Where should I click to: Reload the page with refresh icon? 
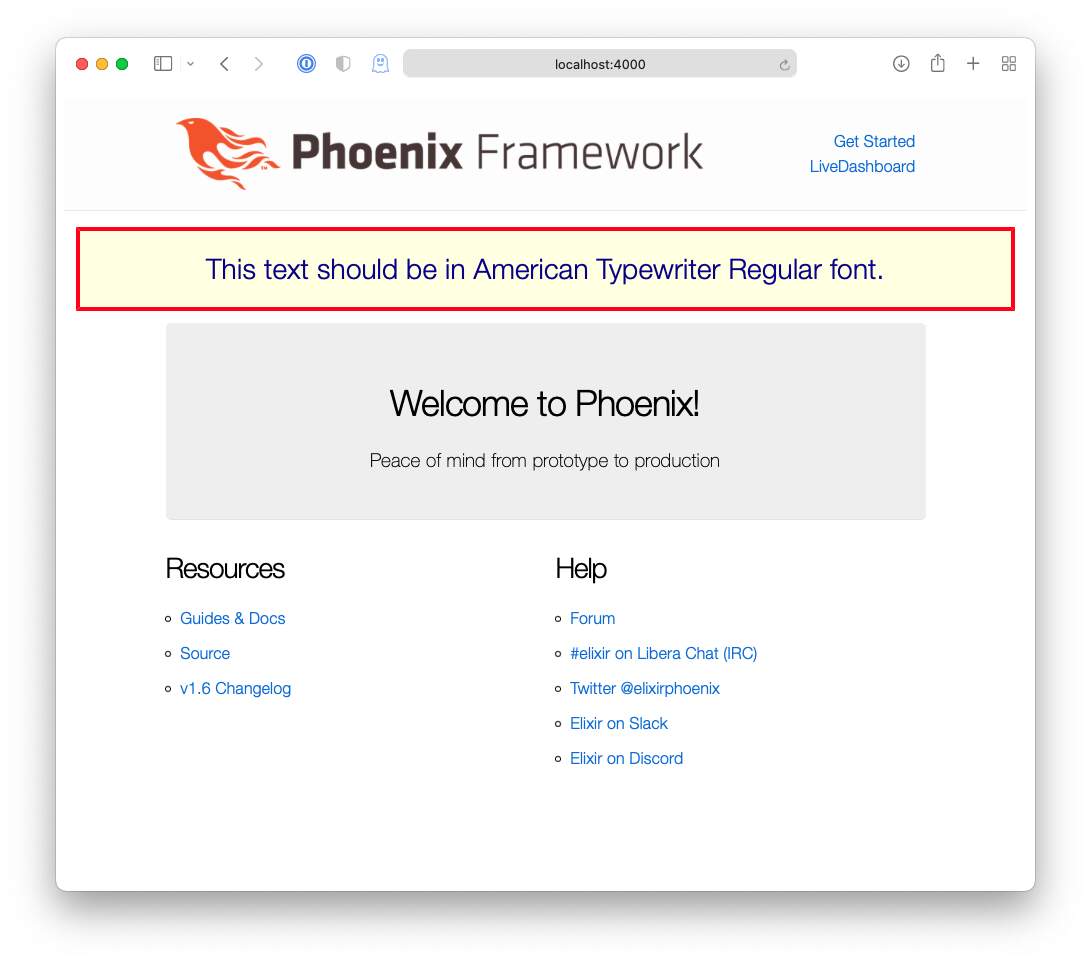point(784,65)
